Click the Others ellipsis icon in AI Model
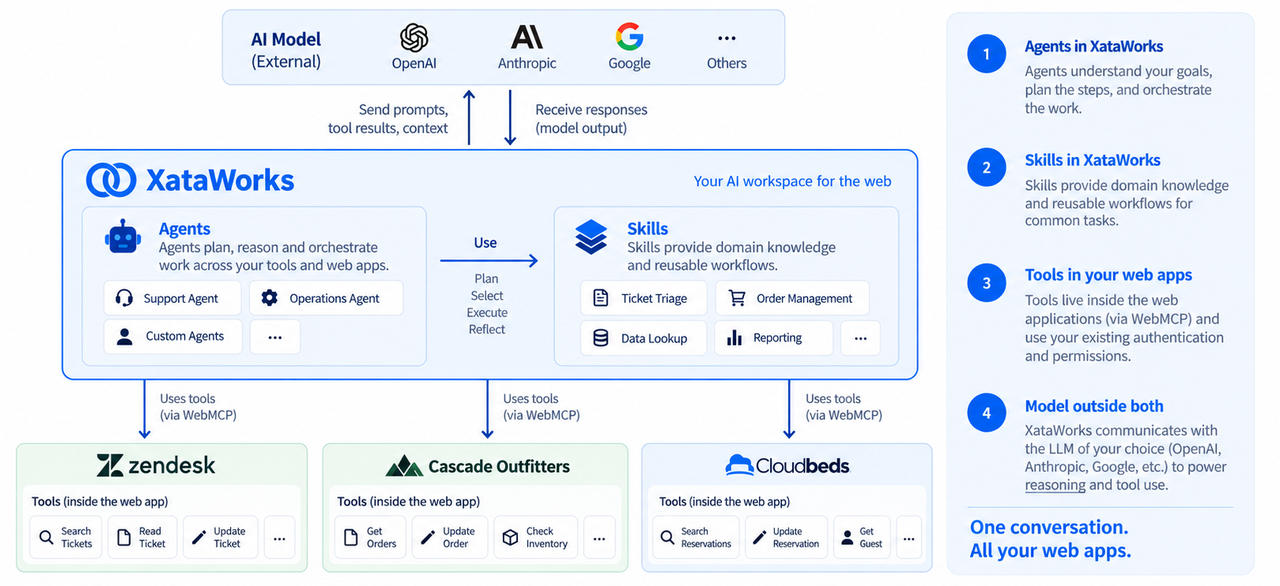The image size is (1280, 586). 727,39
